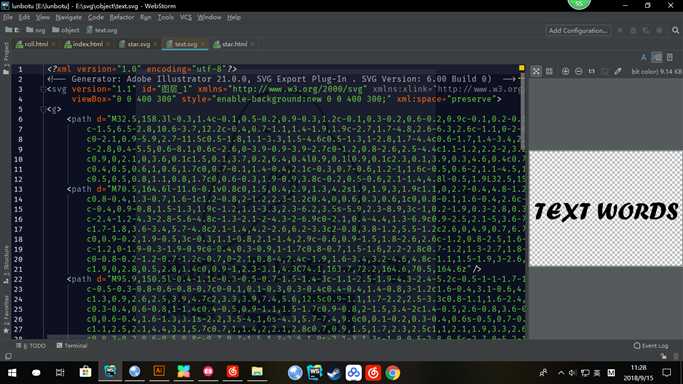Click the disabled Stop icon in run toolbar
The width and height of the screenshot is (683, 384).
tap(659, 30)
